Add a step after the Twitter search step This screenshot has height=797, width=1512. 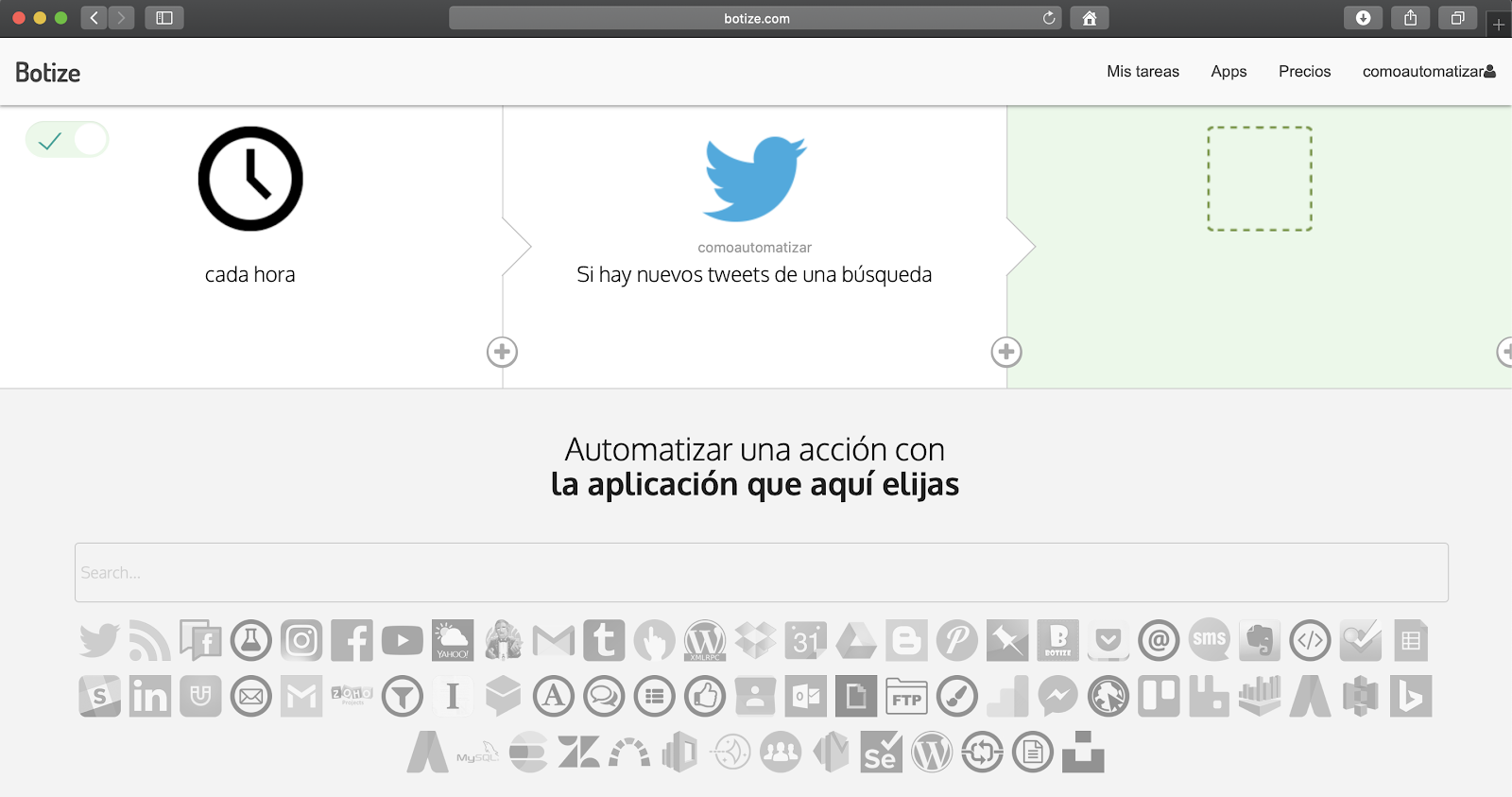click(x=1006, y=352)
